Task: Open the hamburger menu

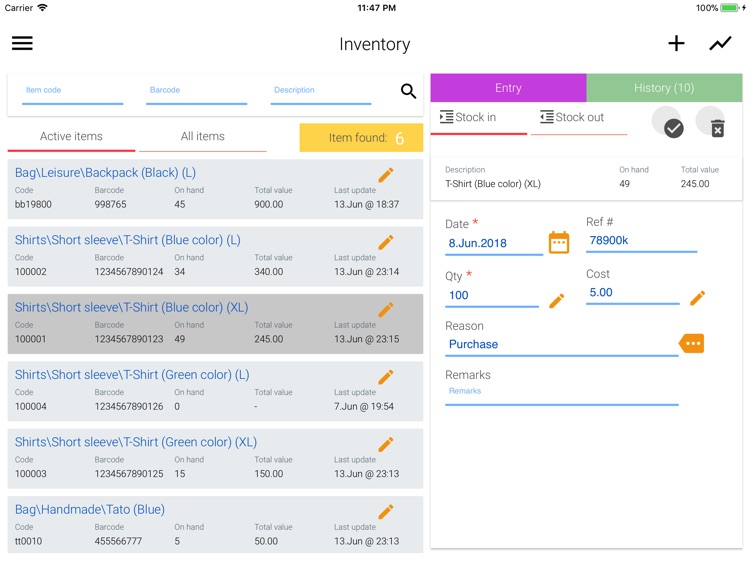Action: (22, 44)
